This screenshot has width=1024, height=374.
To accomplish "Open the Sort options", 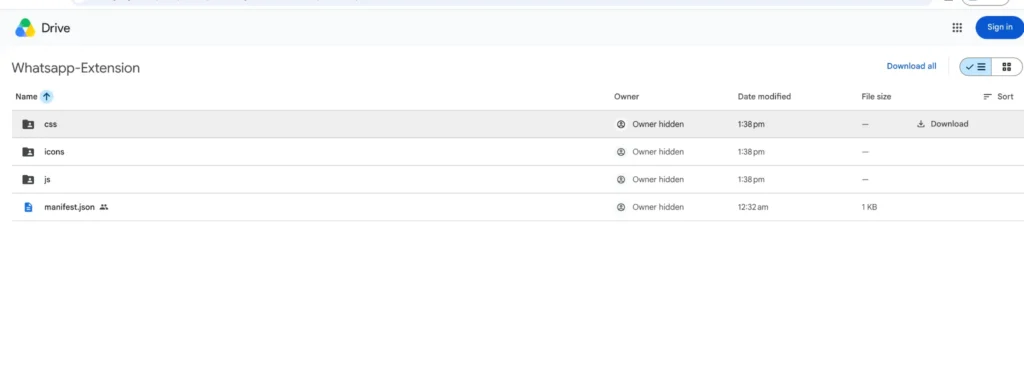I will [999, 97].
